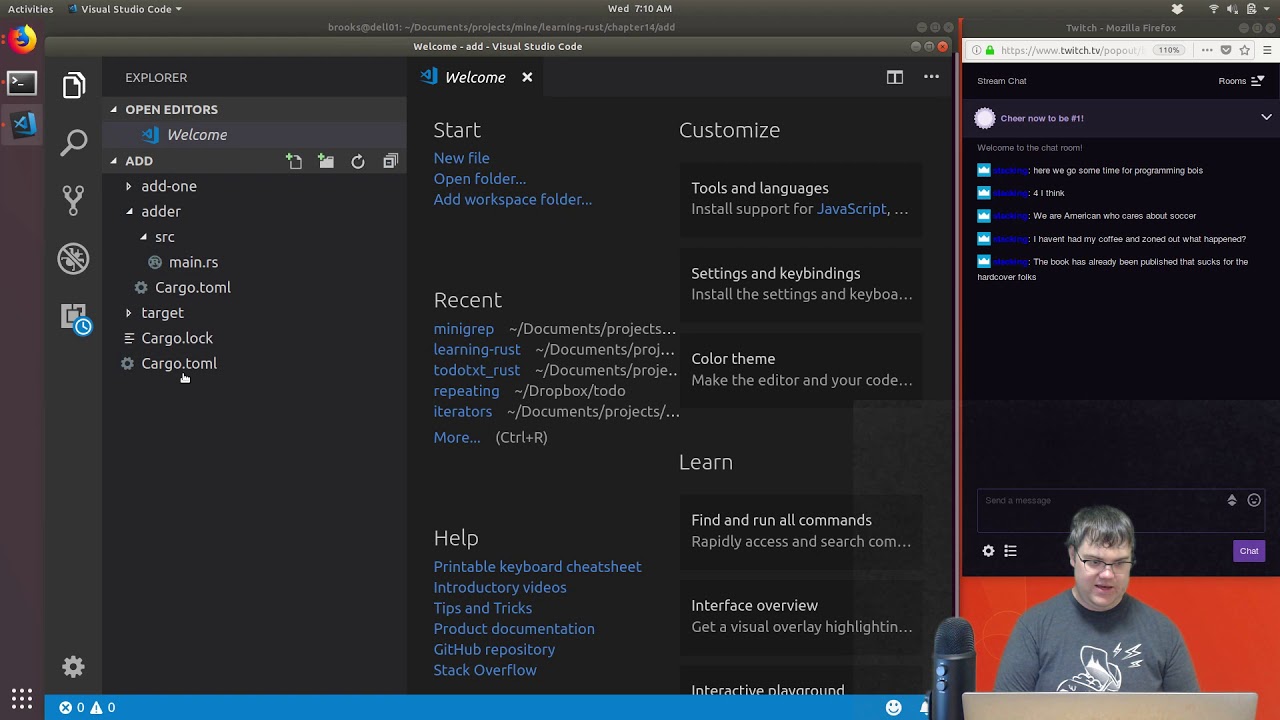Open the Printable keyboard cheatsheet link

pyautogui.click(x=537, y=567)
